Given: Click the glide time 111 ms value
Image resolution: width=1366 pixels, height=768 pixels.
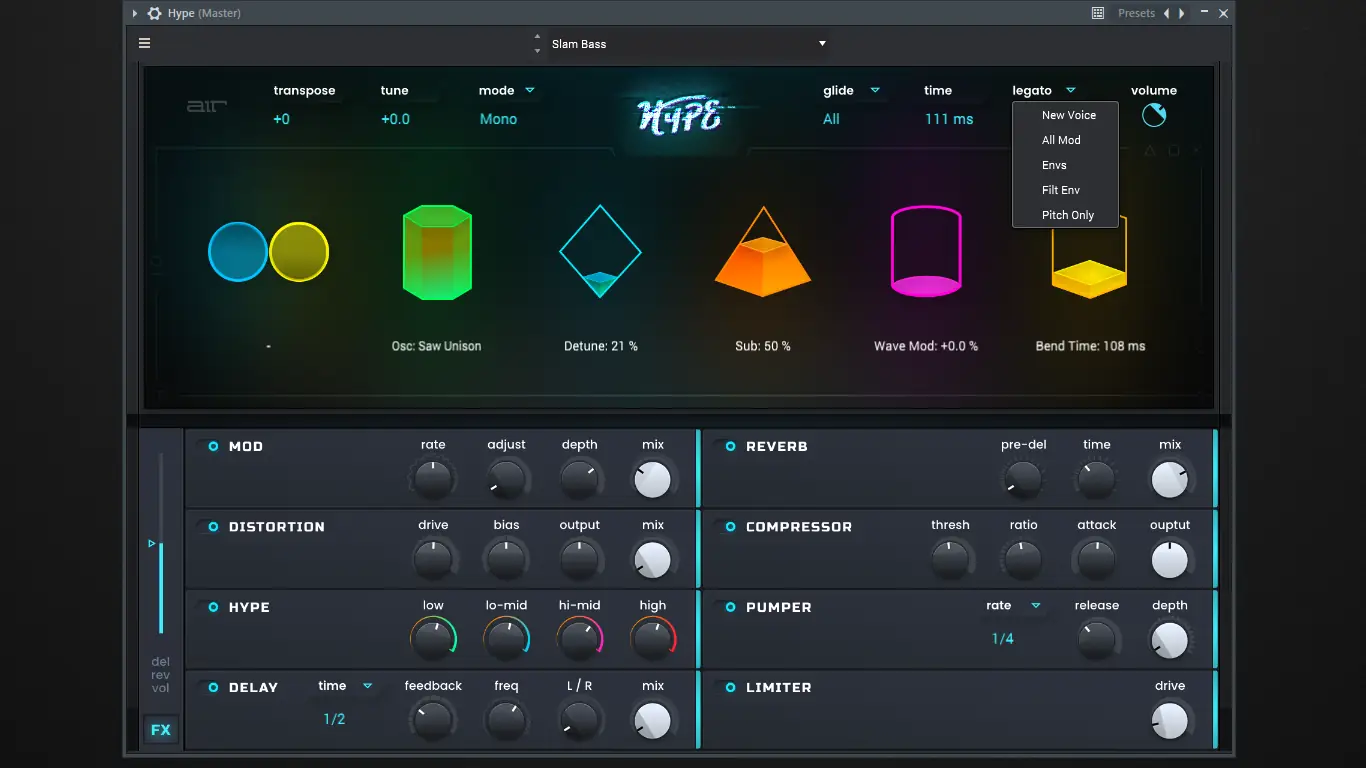Looking at the screenshot, I should (x=948, y=119).
